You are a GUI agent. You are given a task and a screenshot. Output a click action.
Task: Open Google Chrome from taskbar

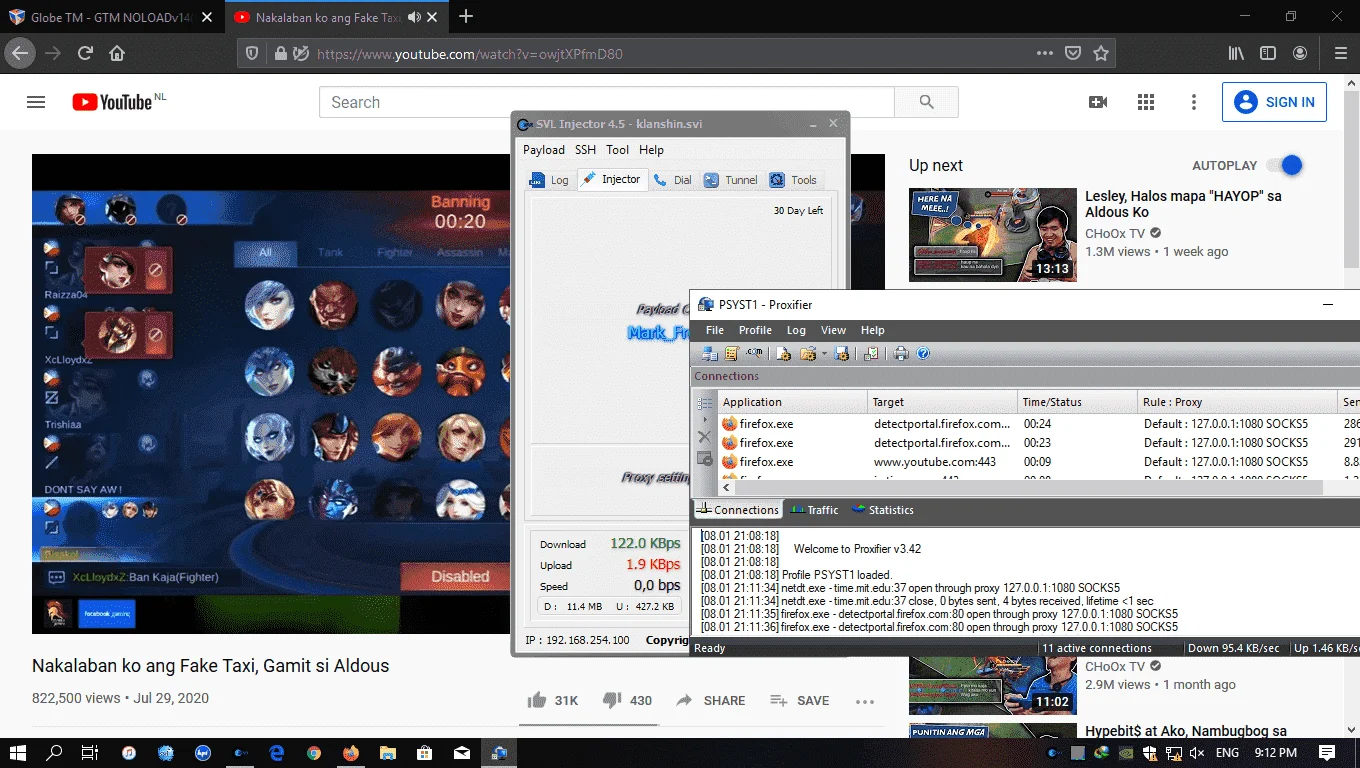[x=314, y=752]
